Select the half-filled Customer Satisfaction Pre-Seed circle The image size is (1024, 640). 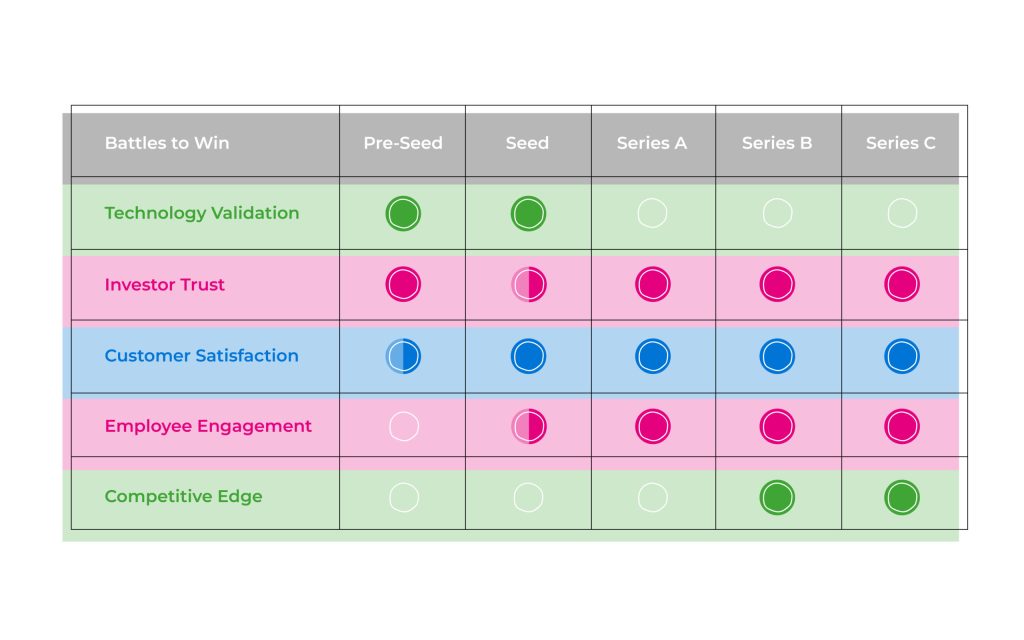click(x=403, y=357)
